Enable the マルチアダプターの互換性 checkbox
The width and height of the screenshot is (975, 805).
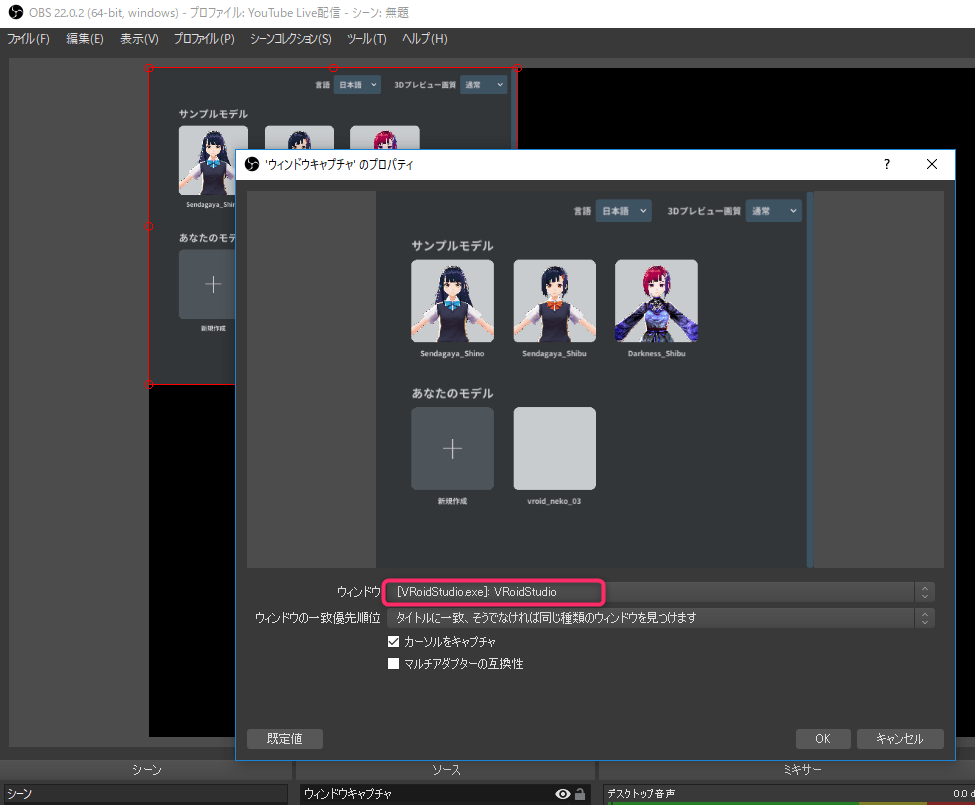point(394,664)
